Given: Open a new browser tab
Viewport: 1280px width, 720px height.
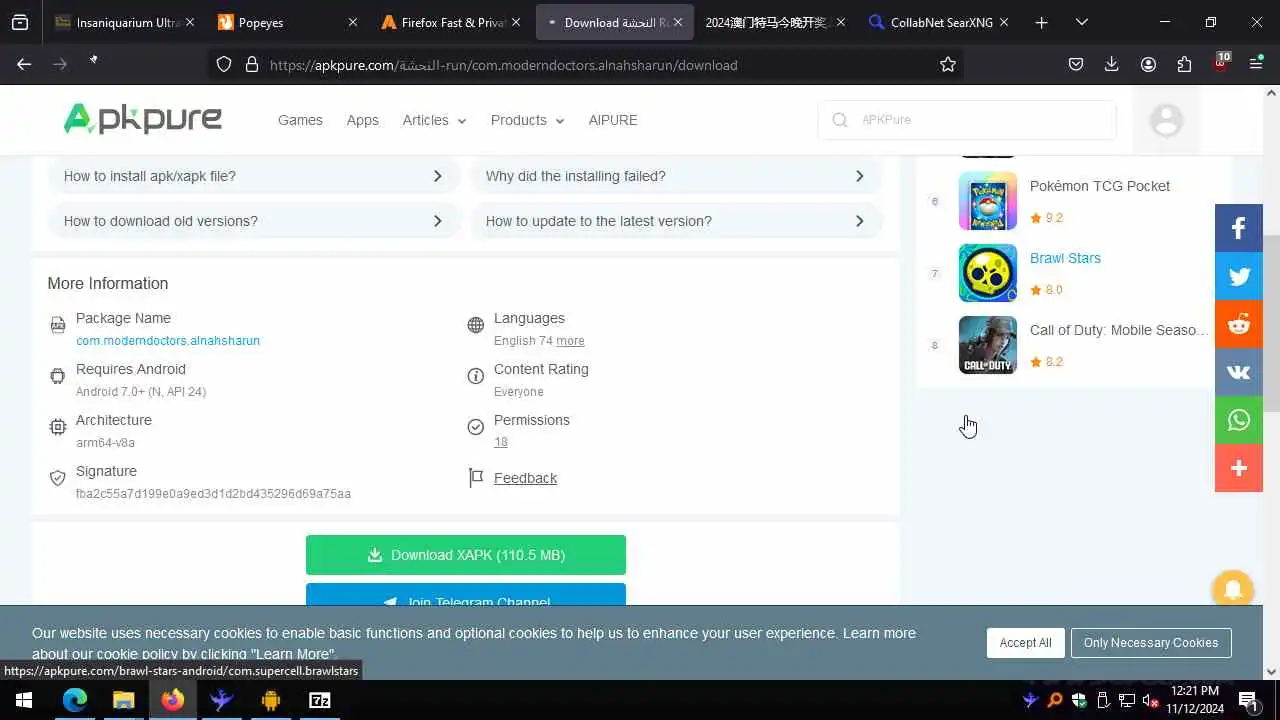Looking at the screenshot, I should [x=1041, y=22].
